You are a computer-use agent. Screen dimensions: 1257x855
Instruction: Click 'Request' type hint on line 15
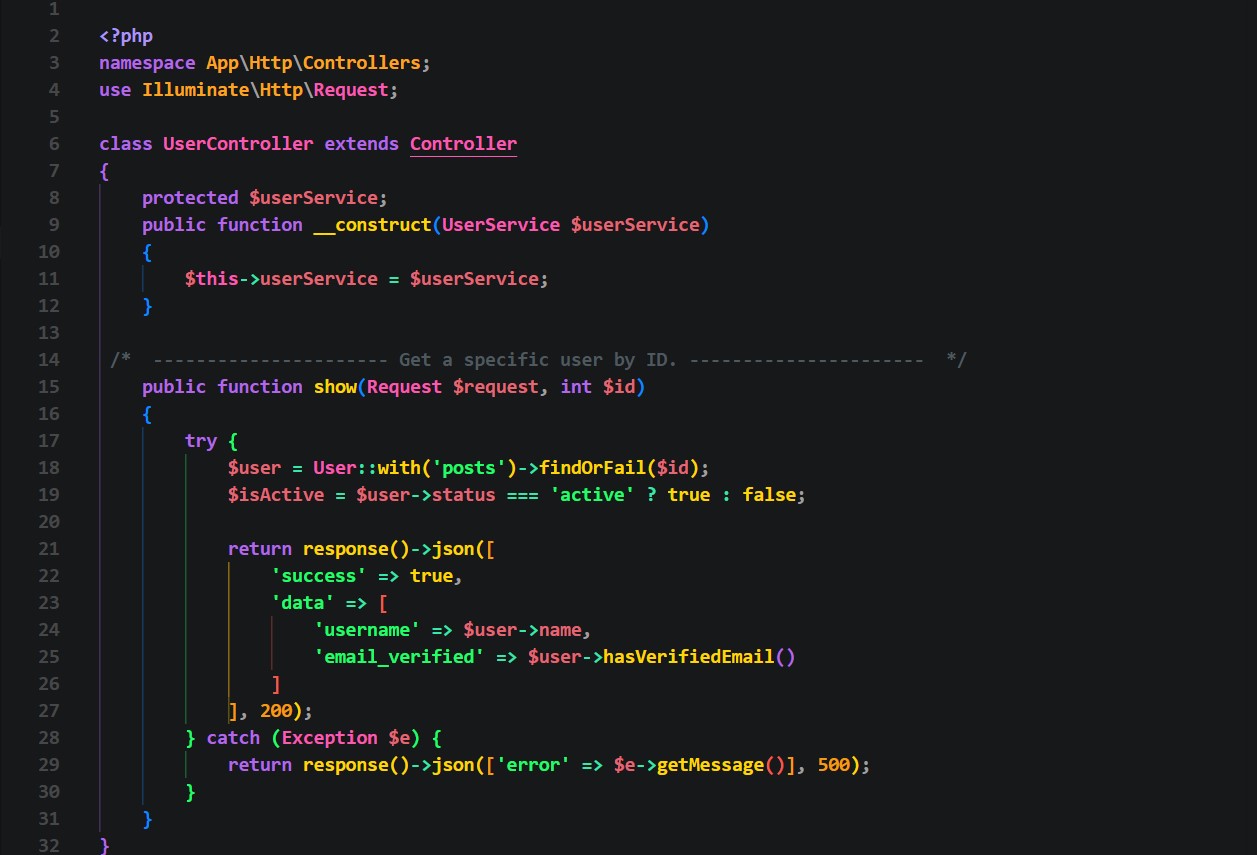tap(404, 386)
